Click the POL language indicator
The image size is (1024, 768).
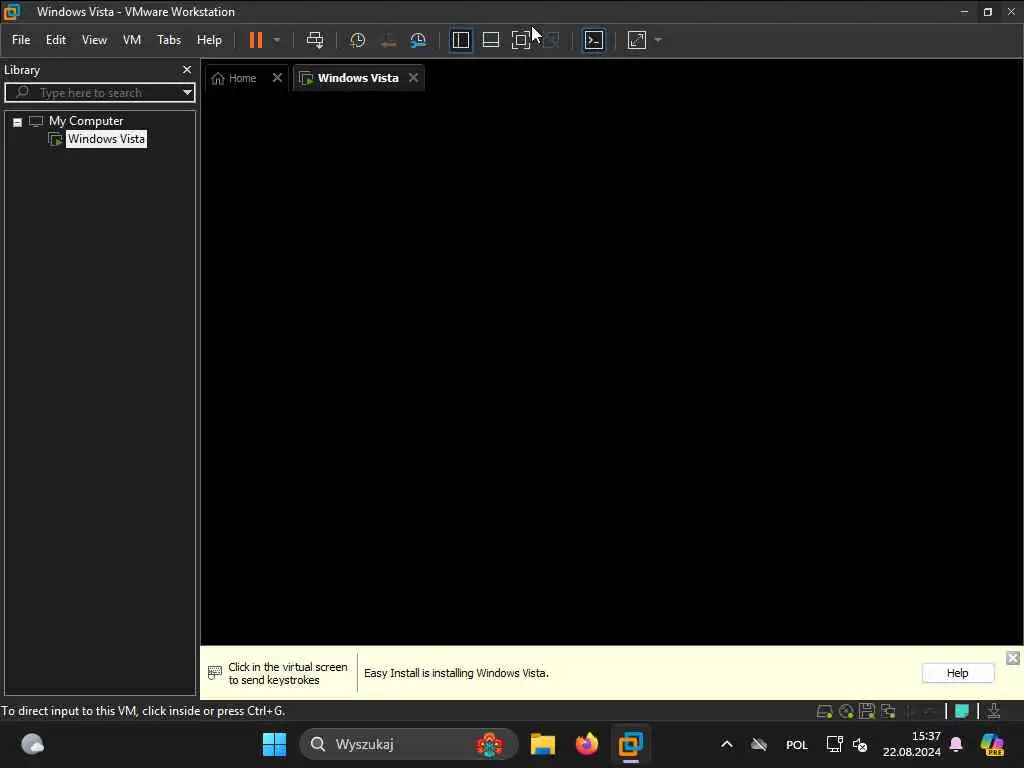coord(797,745)
